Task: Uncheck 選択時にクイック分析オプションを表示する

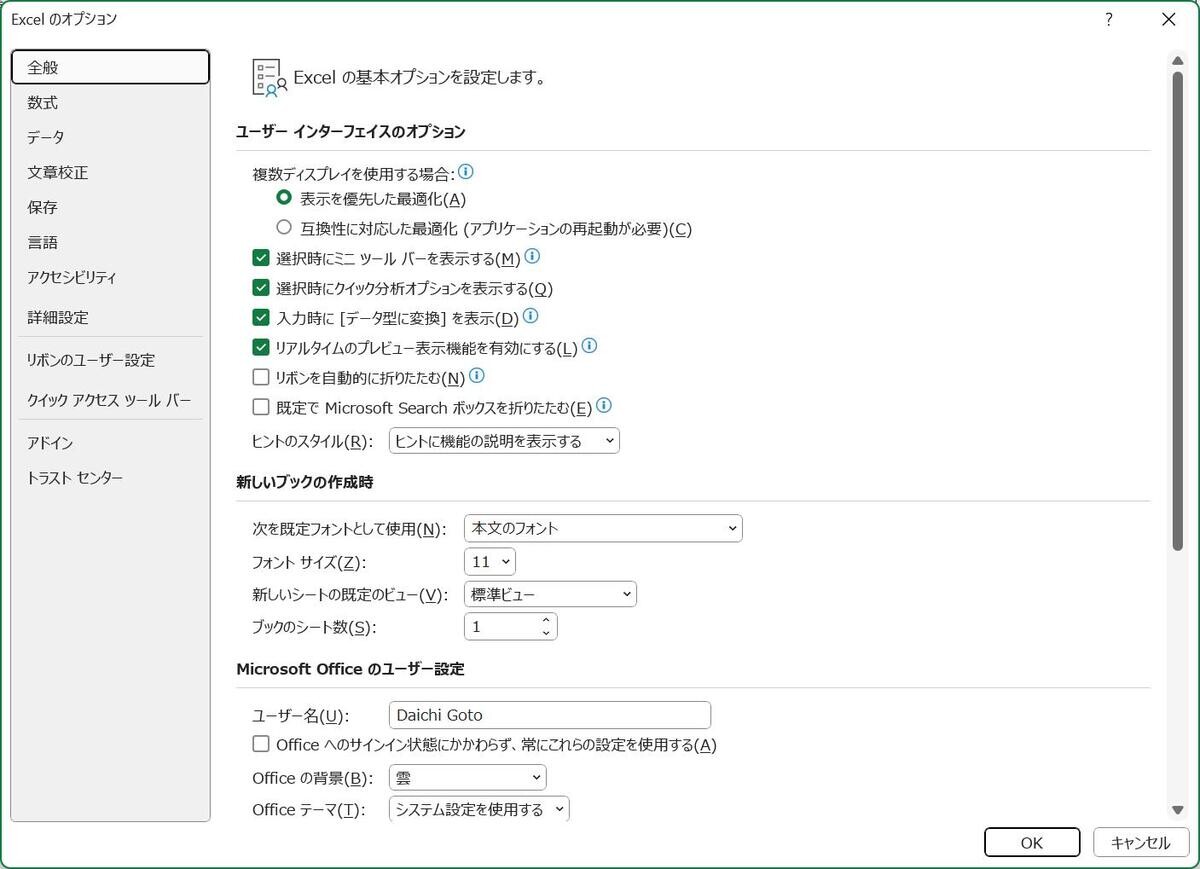Action: 261,288
